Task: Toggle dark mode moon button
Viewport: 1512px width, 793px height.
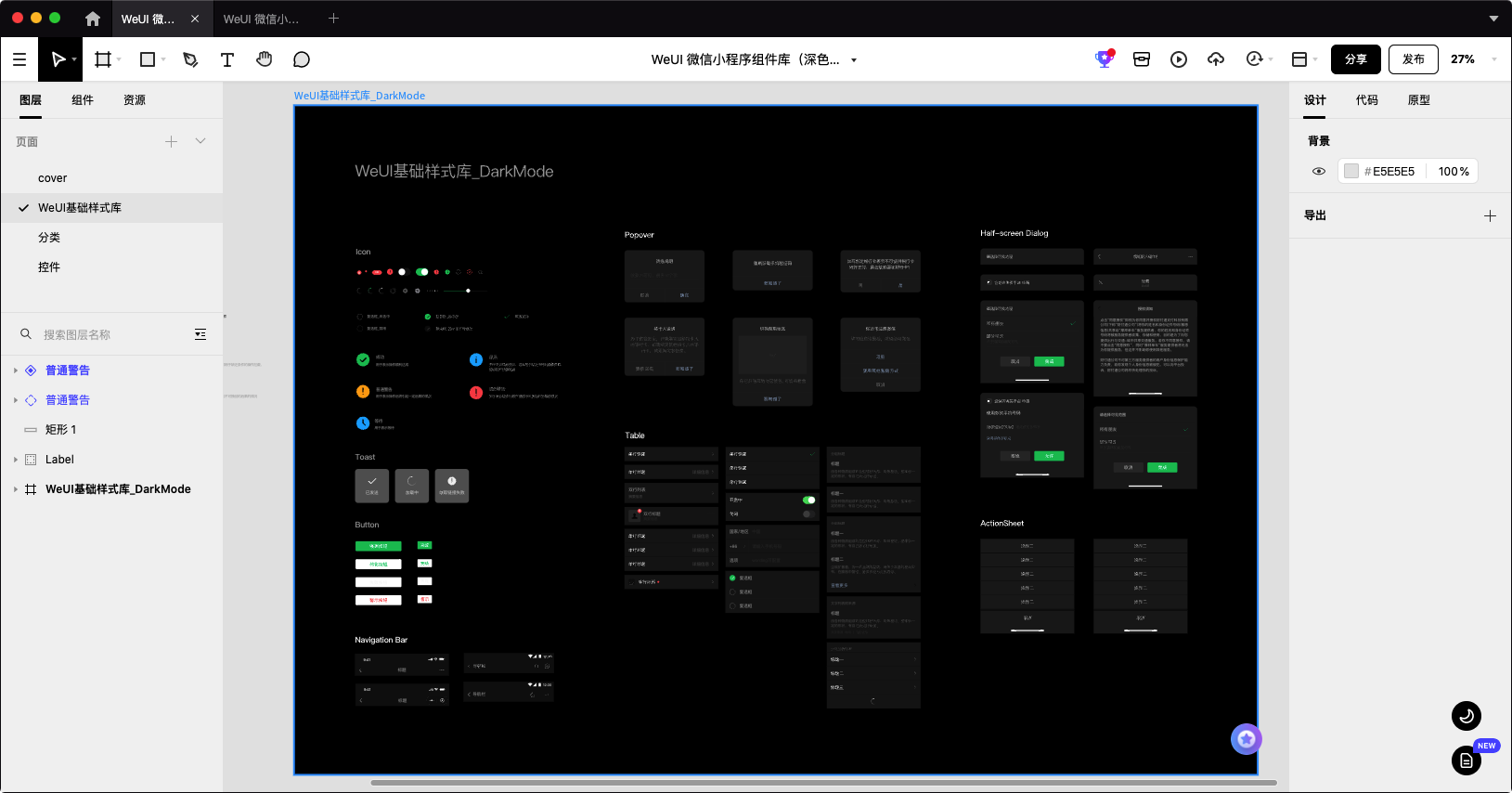Action: pos(1467,716)
